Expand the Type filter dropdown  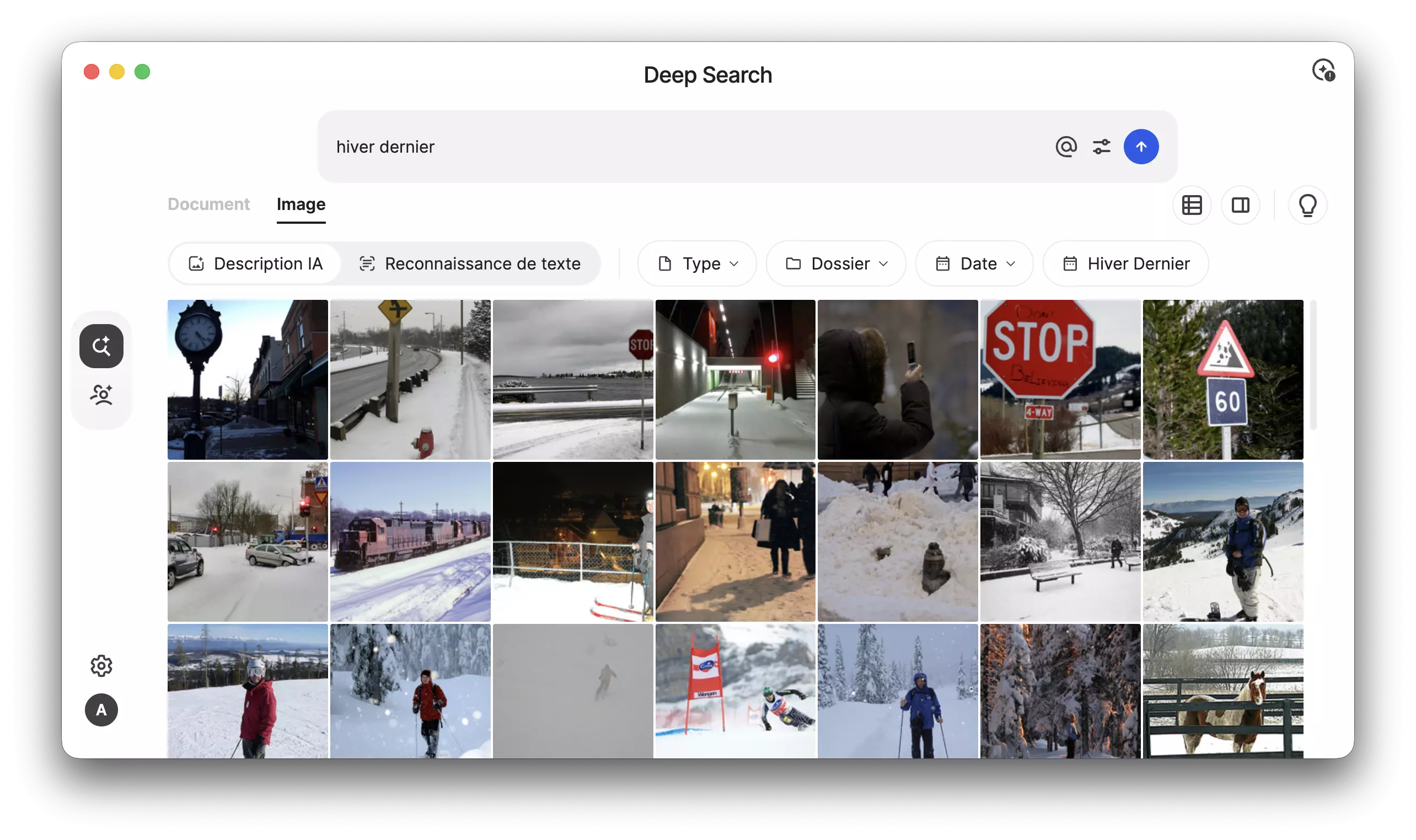tap(697, 264)
